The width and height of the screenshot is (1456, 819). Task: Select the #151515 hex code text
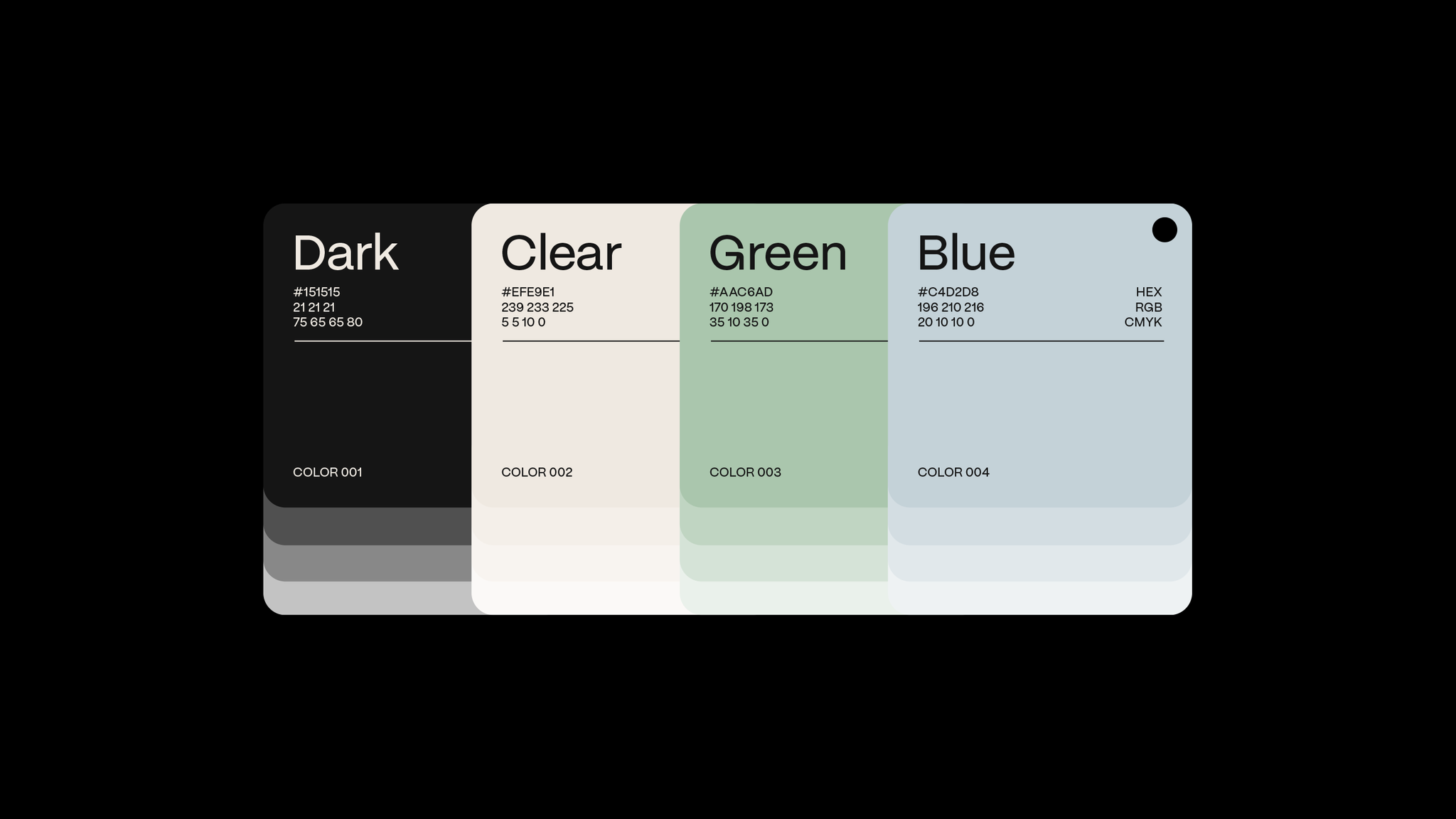point(316,292)
